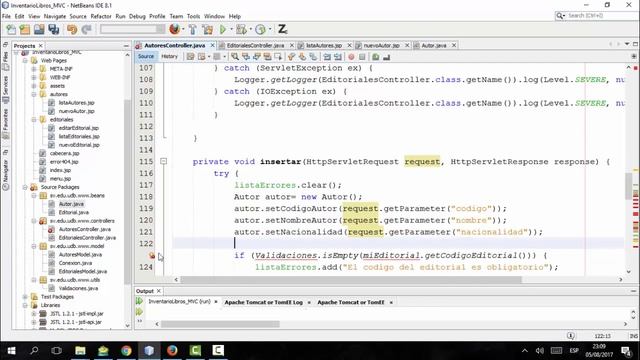Rerun output with green double arrow

[139, 301]
